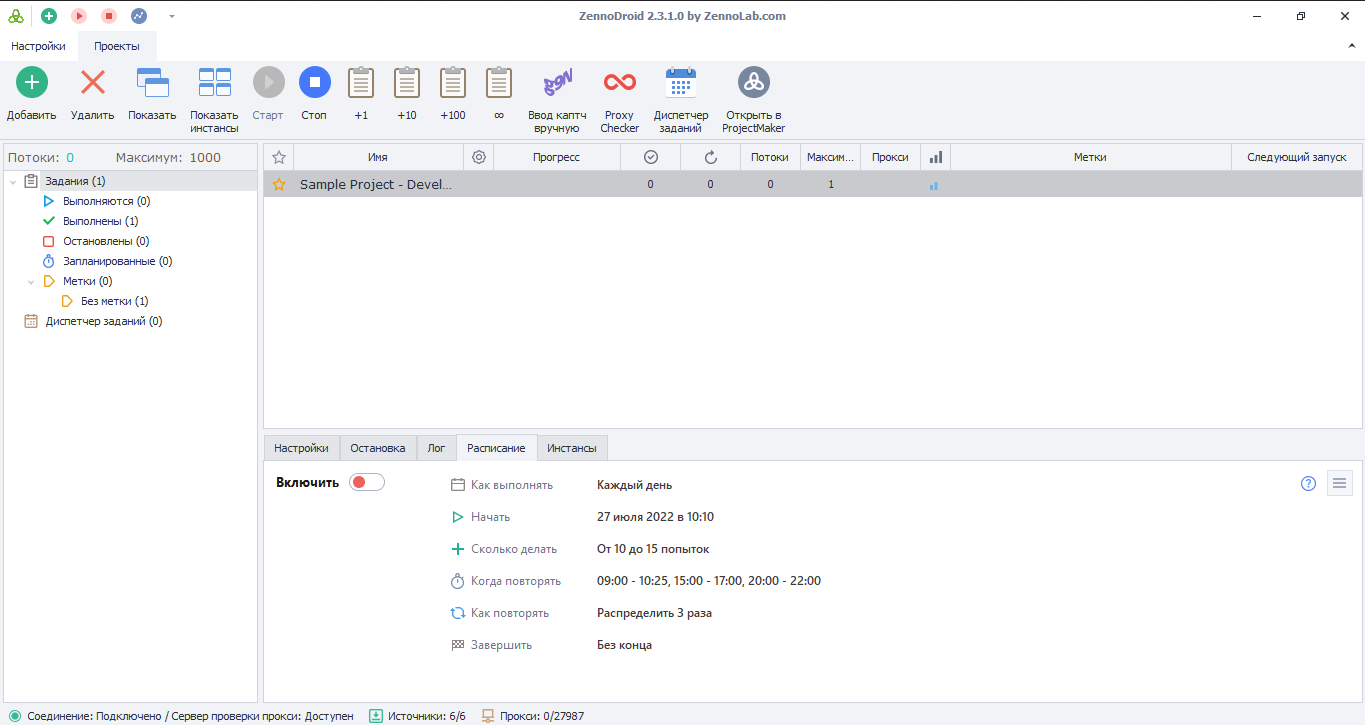Click the red X Удалить icon
This screenshot has width=1365, height=725.
[x=93, y=82]
